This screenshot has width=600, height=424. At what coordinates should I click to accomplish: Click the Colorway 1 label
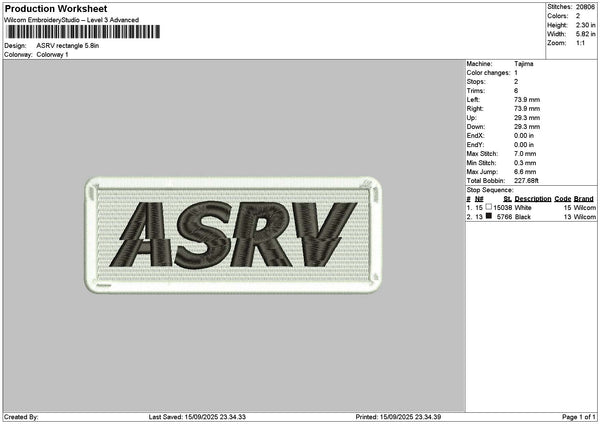click(52, 55)
